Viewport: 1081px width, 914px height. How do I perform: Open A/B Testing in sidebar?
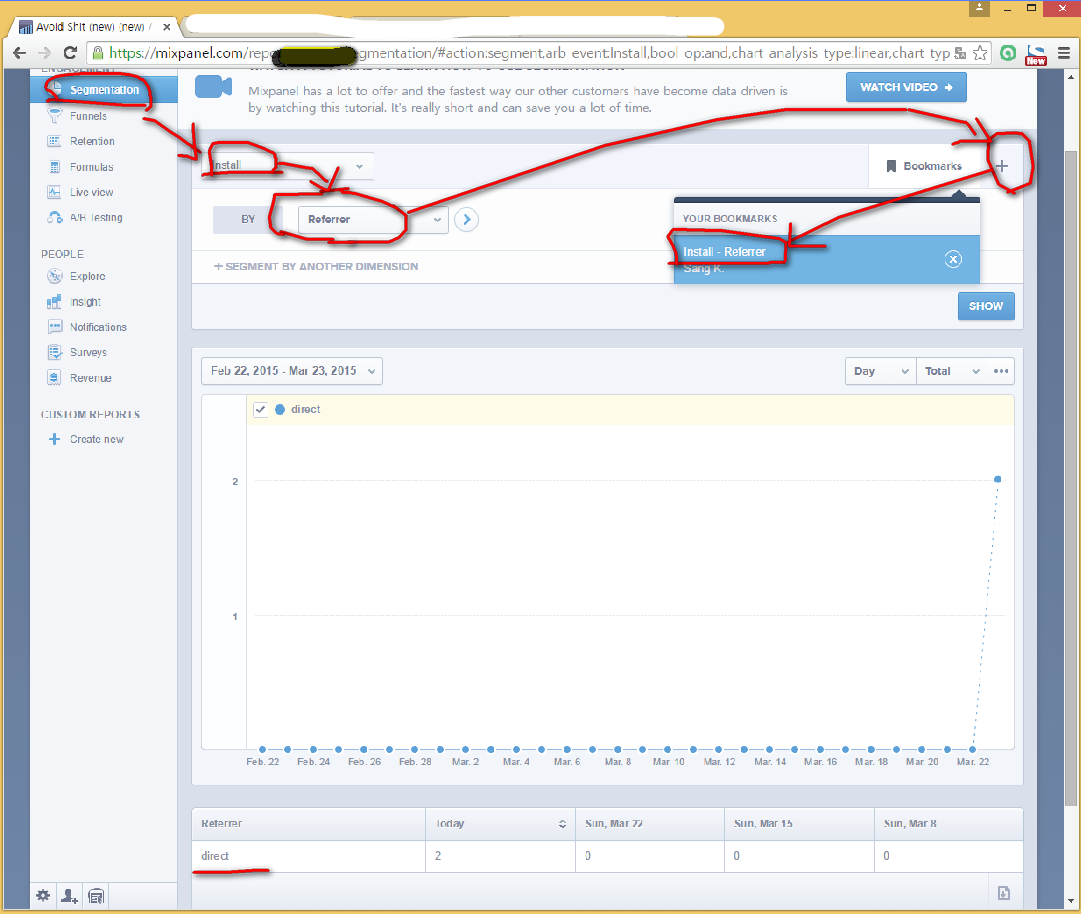(x=96, y=217)
